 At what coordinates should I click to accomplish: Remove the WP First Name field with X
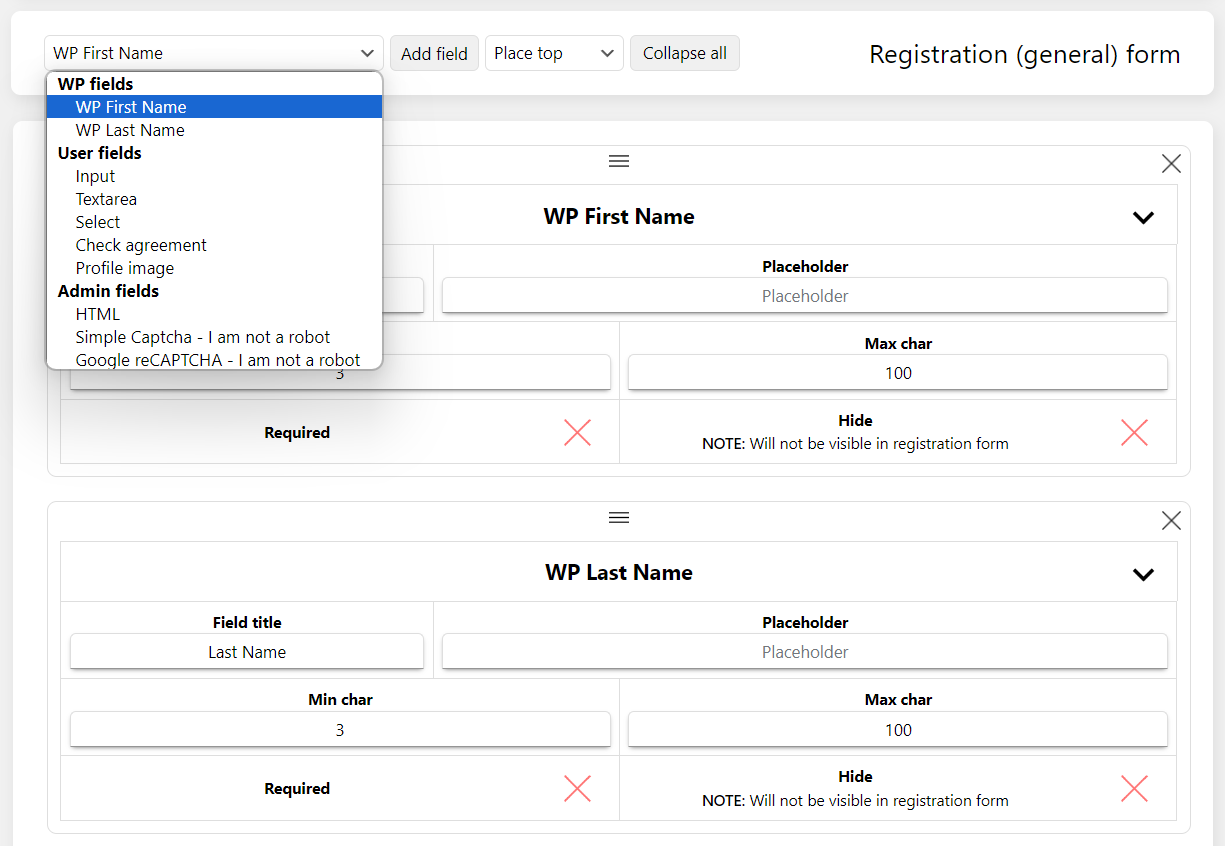click(1171, 164)
